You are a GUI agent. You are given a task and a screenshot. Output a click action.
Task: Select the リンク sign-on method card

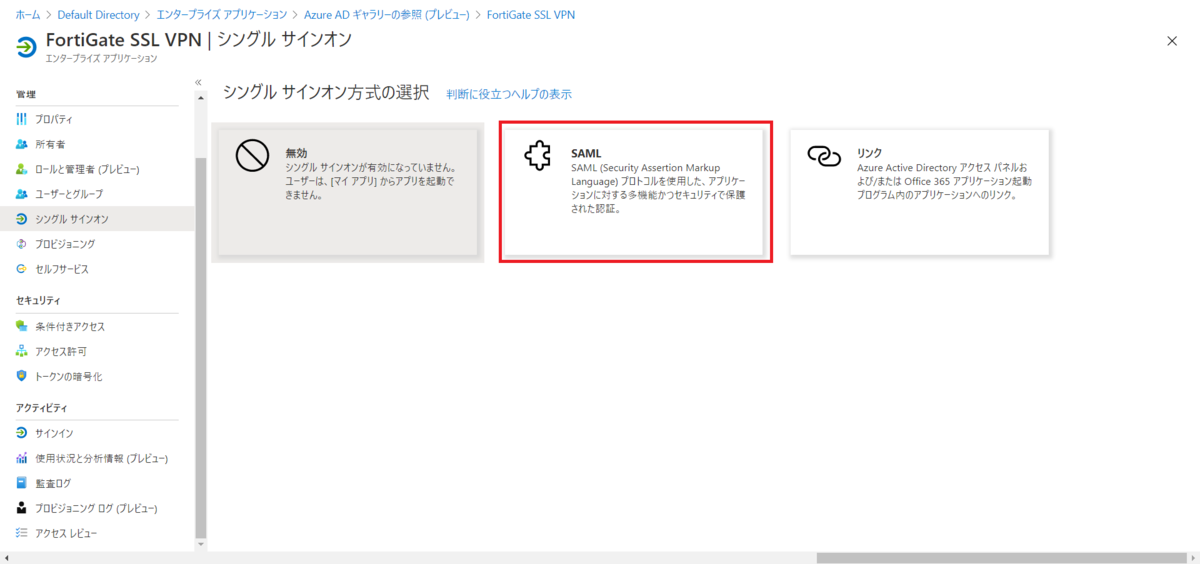coord(919,192)
